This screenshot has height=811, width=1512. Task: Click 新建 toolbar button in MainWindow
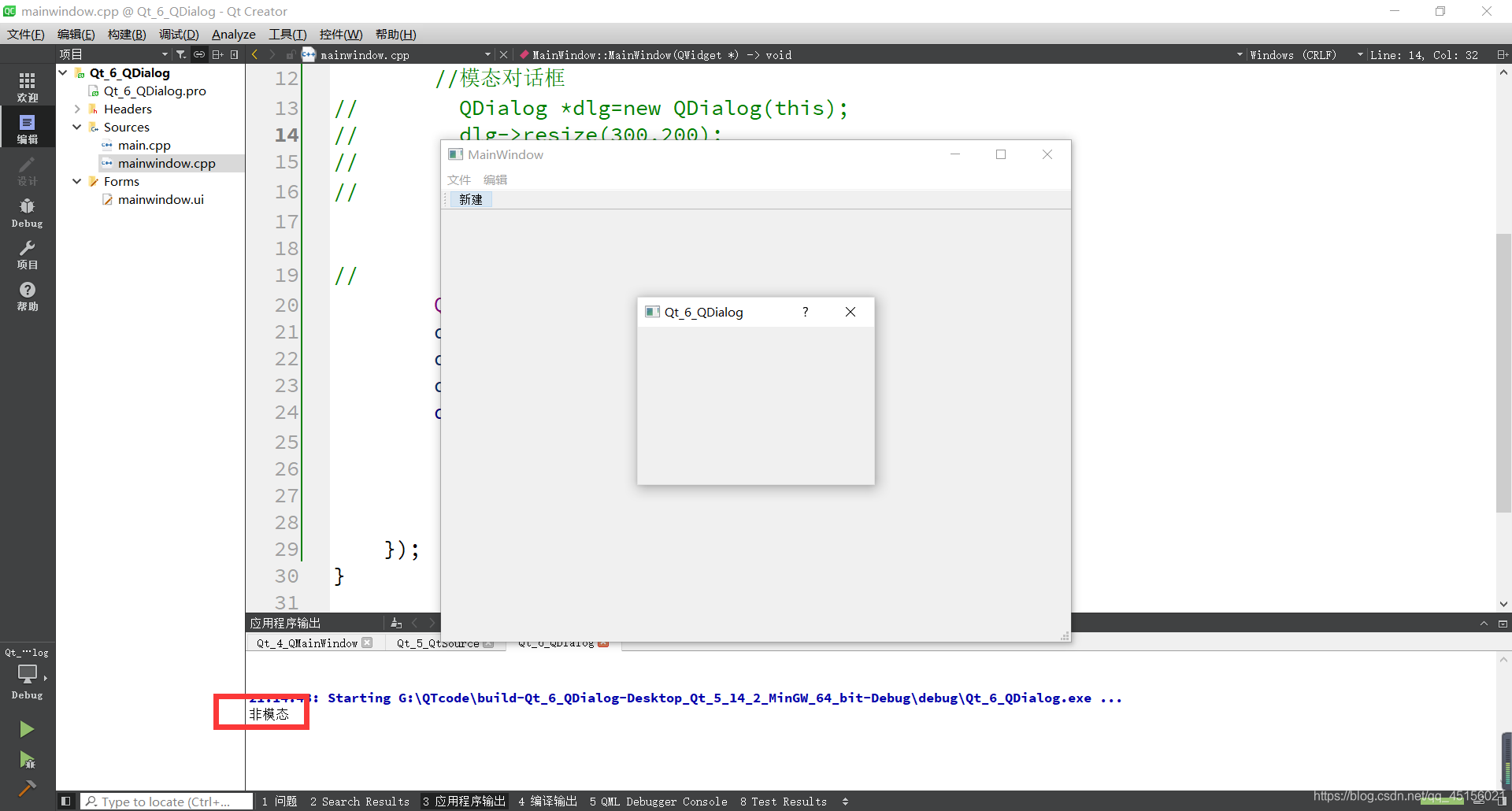pos(471,199)
